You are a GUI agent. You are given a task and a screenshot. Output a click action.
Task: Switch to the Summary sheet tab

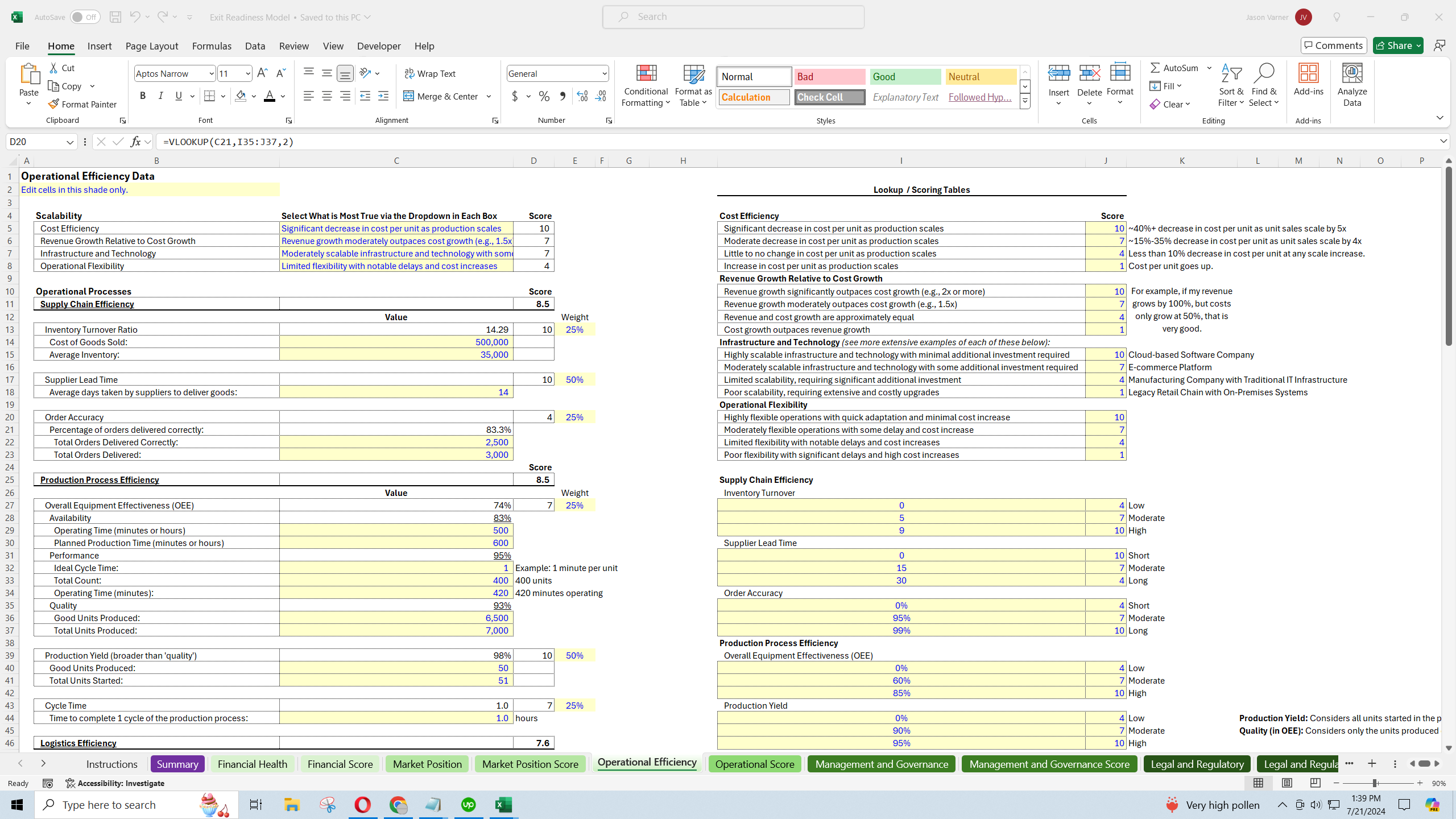(177, 764)
